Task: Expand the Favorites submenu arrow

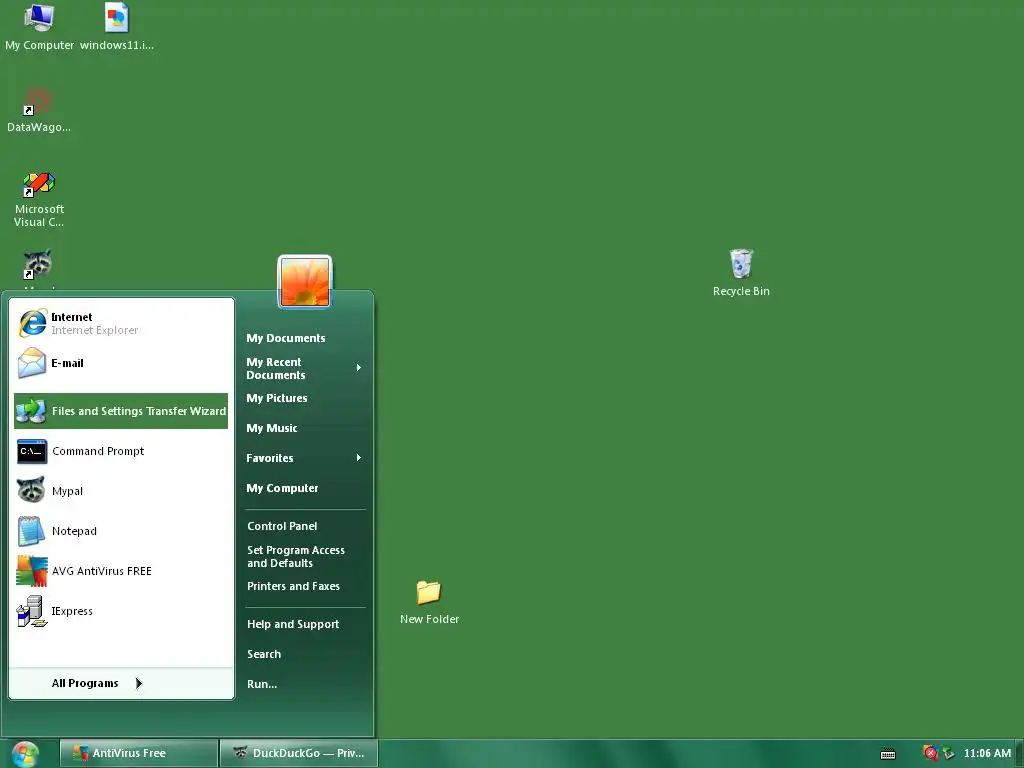Action: (x=359, y=458)
